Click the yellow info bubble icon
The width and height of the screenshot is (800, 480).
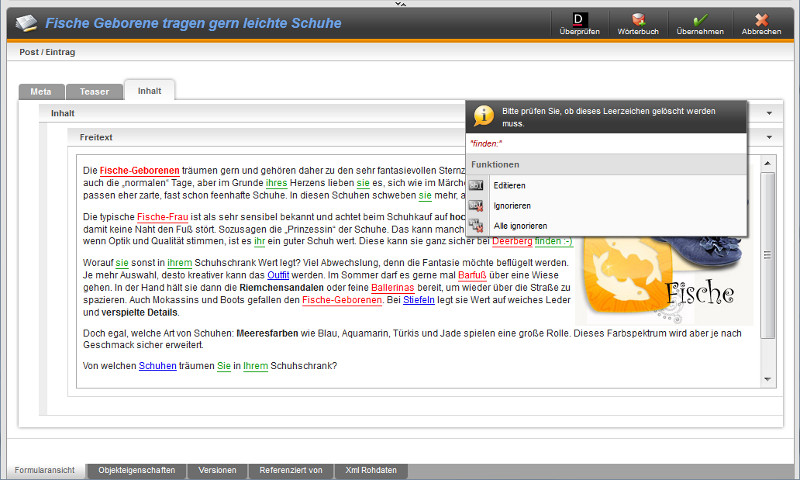(x=484, y=116)
